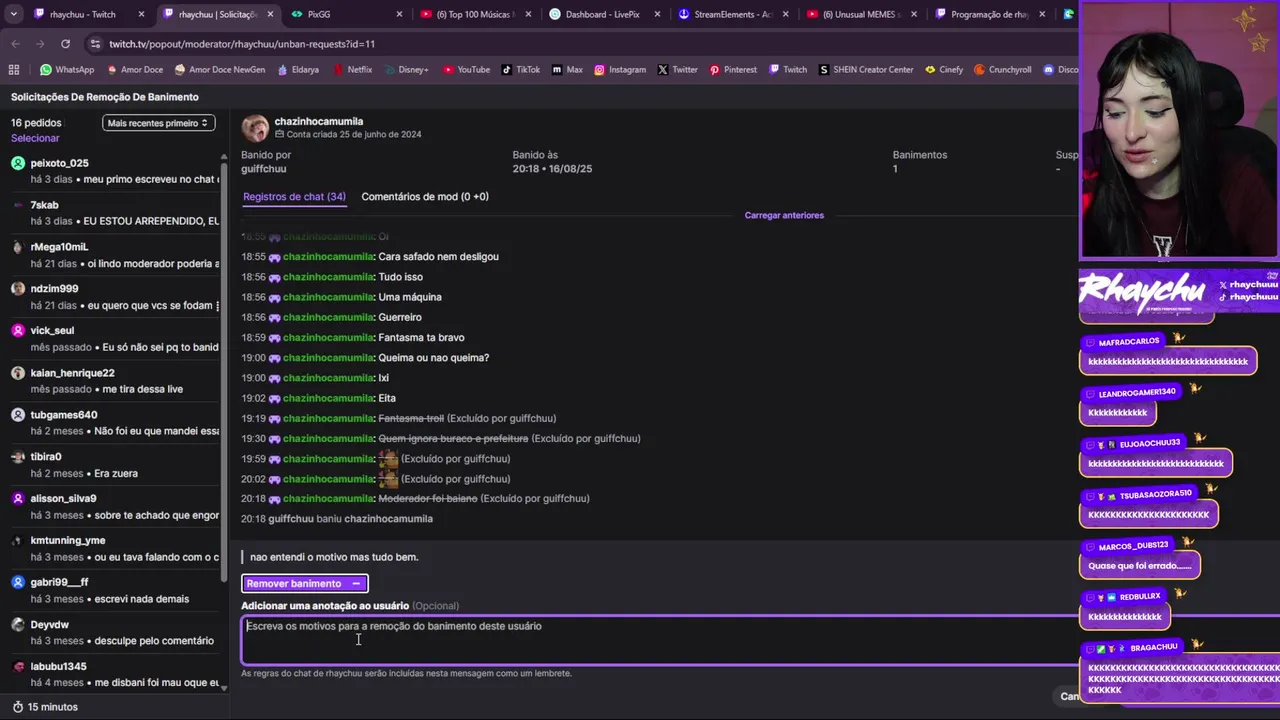Click chazinhocamumila profile avatar
The width and height of the screenshot is (1280, 720).
[x=255, y=128]
